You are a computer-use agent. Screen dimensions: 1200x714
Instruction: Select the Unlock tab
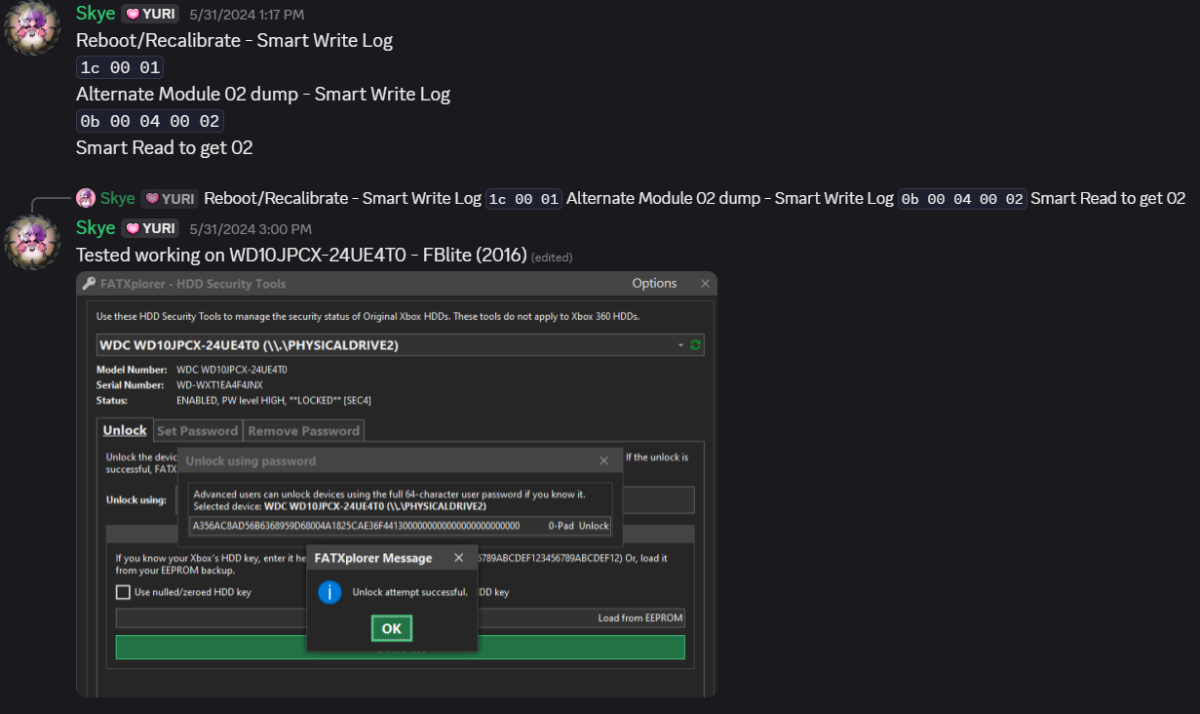point(125,430)
